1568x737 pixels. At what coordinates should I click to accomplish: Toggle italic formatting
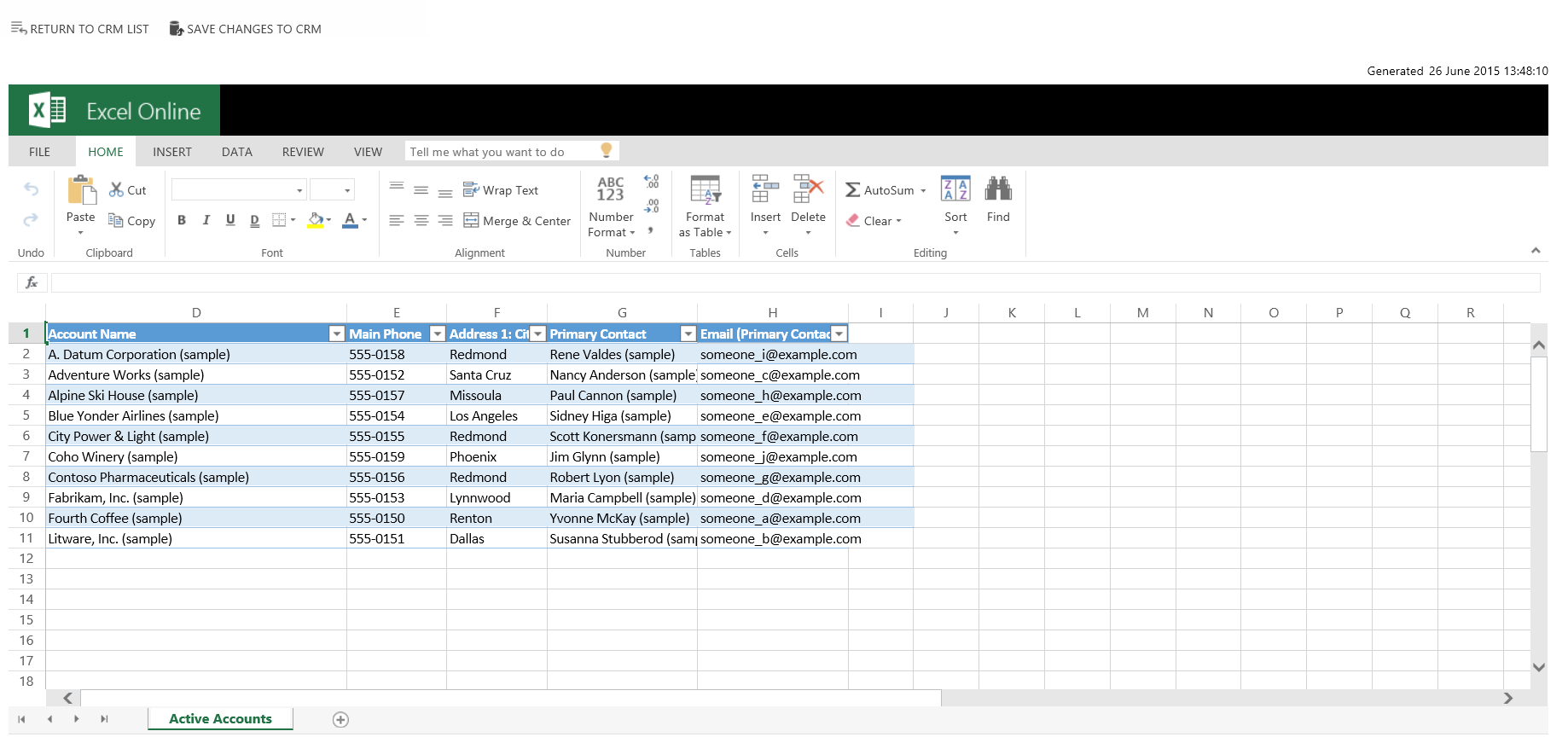(x=206, y=220)
